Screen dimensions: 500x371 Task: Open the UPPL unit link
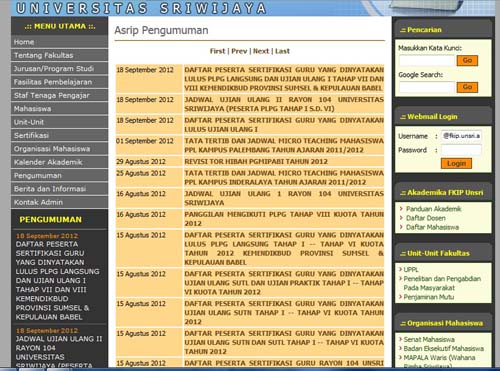coord(411,270)
